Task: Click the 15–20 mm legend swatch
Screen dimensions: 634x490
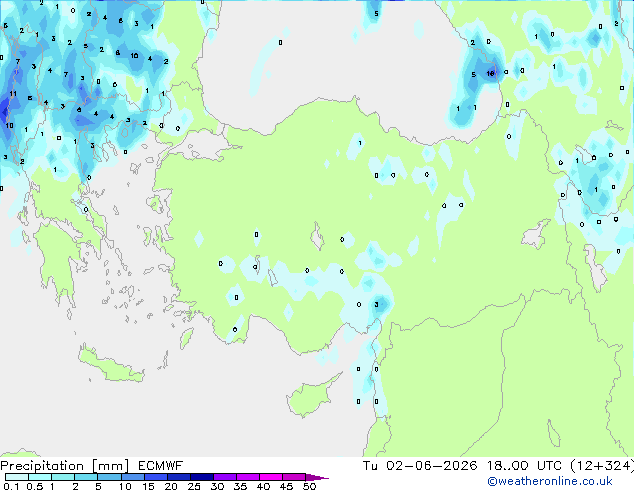Action: [x=155, y=477]
